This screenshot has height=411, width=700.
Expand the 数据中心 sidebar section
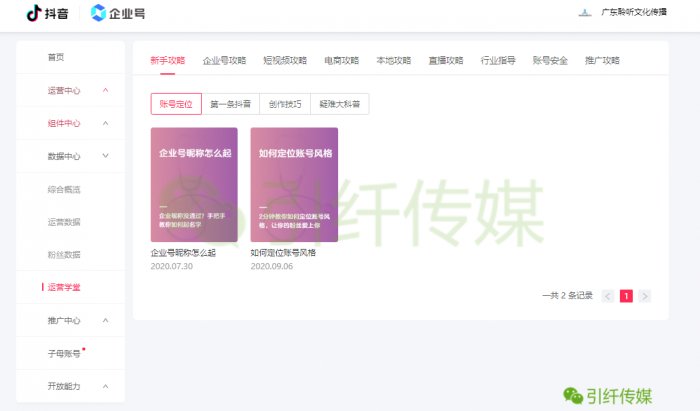[106, 156]
